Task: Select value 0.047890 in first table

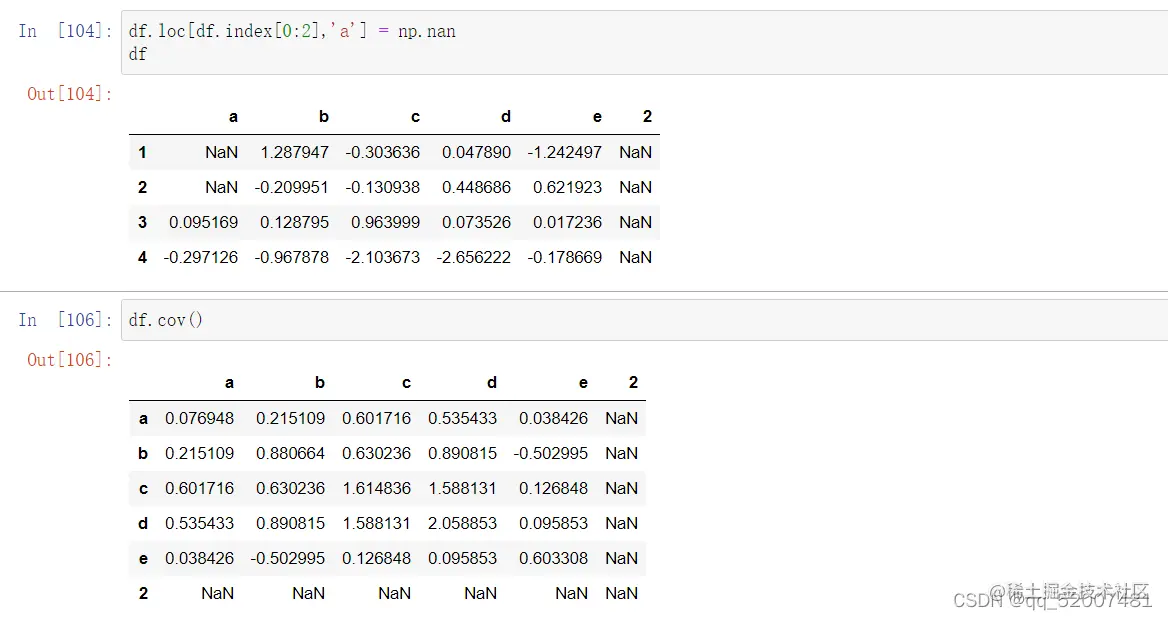Action: tap(476, 153)
